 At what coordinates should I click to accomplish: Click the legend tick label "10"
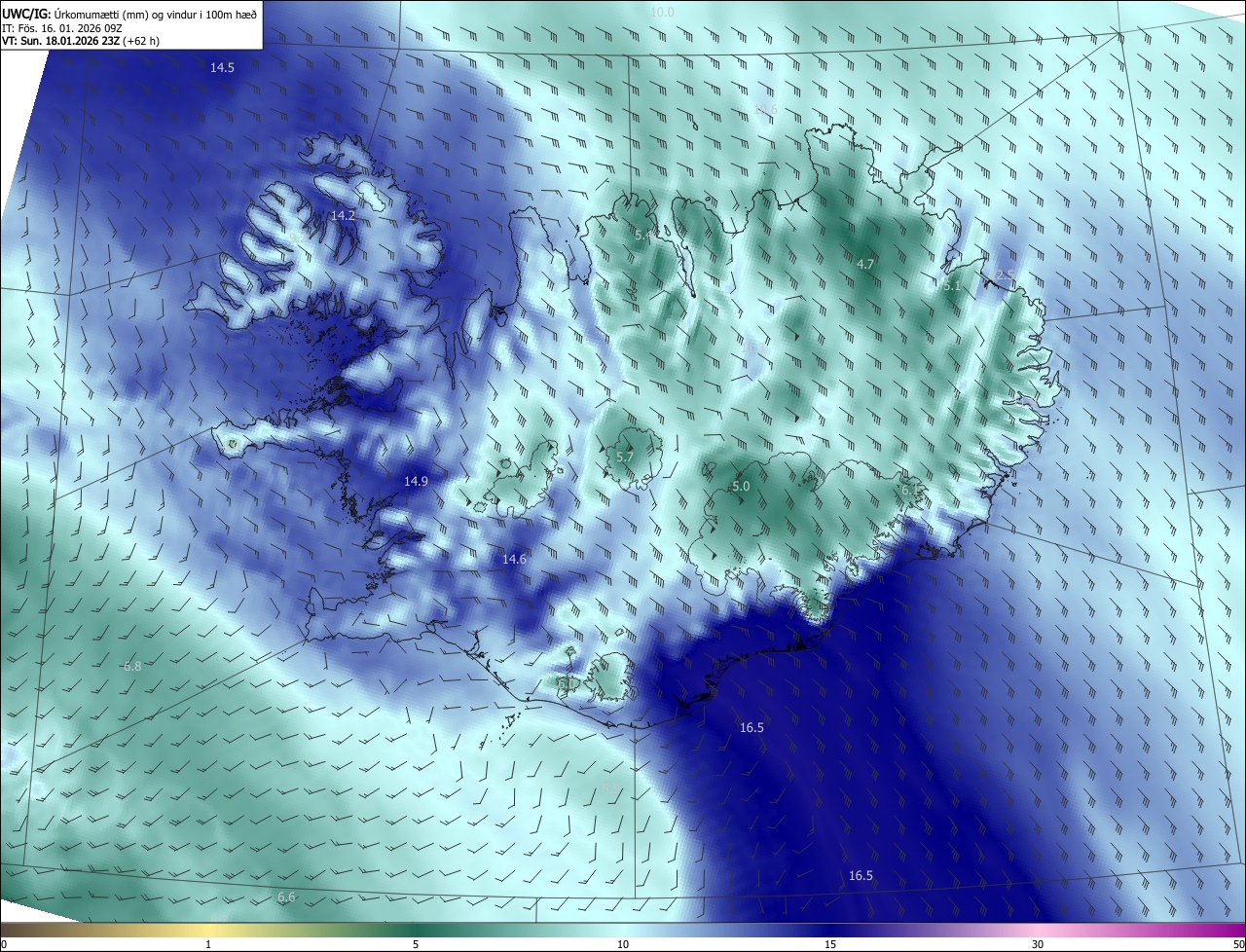pyautogui.click(x=623, y=944)
